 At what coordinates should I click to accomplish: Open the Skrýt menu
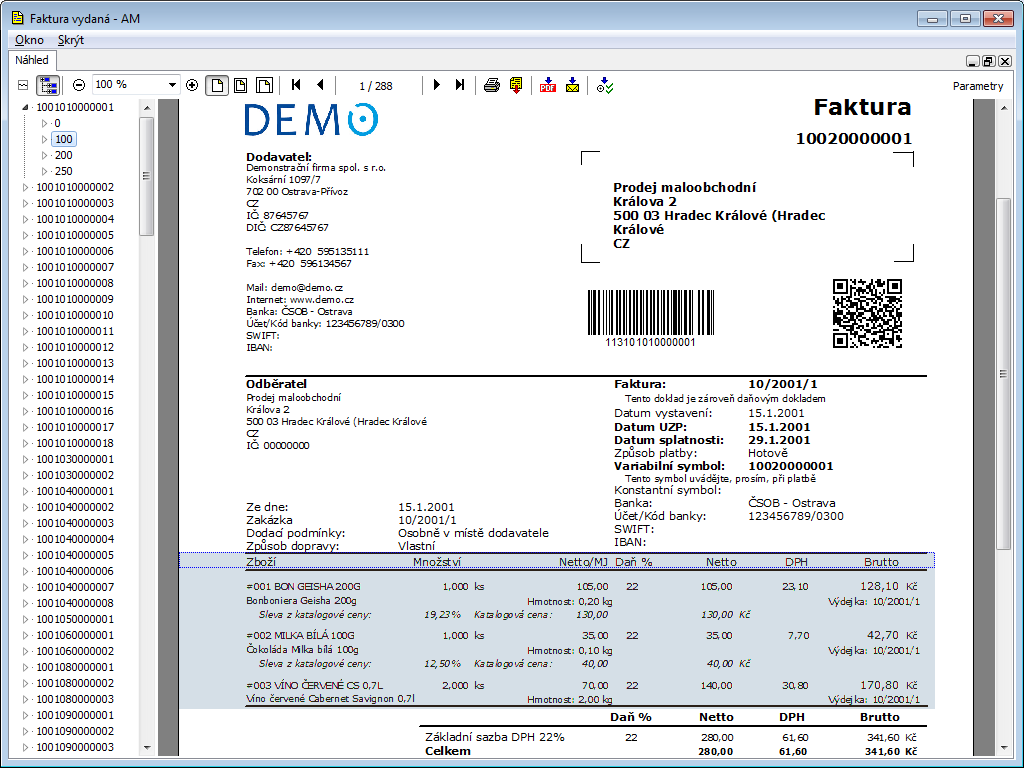tap(71, 40)
